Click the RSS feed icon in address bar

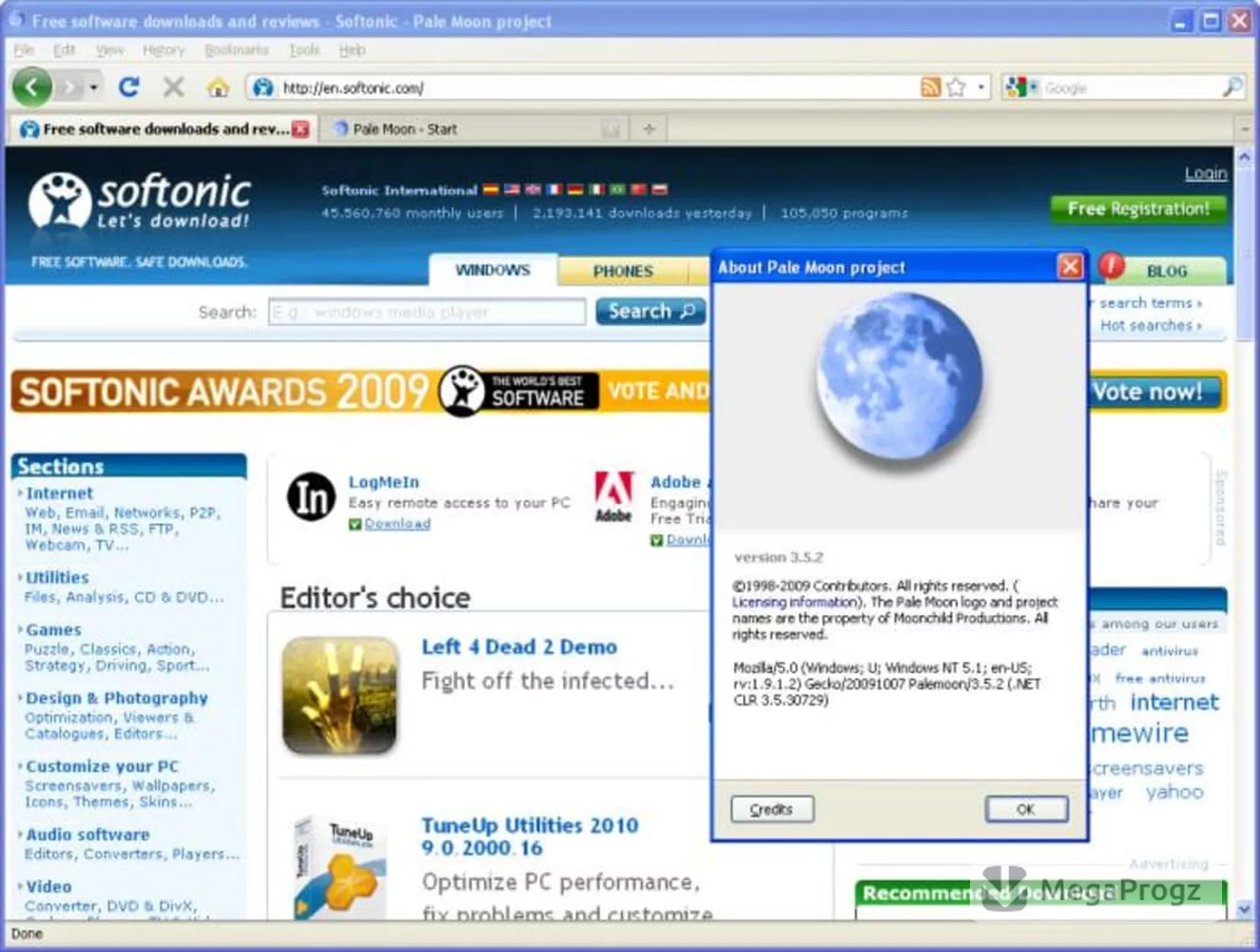931,87
